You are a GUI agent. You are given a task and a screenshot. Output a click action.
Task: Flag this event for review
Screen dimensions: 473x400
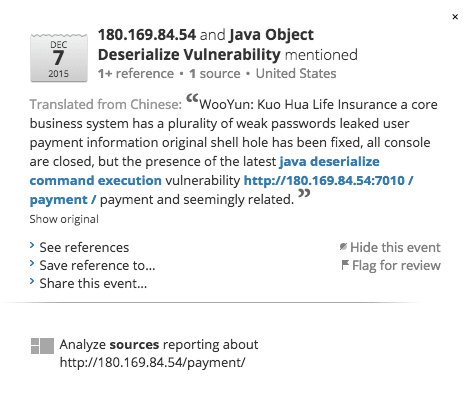pos(396,265)
